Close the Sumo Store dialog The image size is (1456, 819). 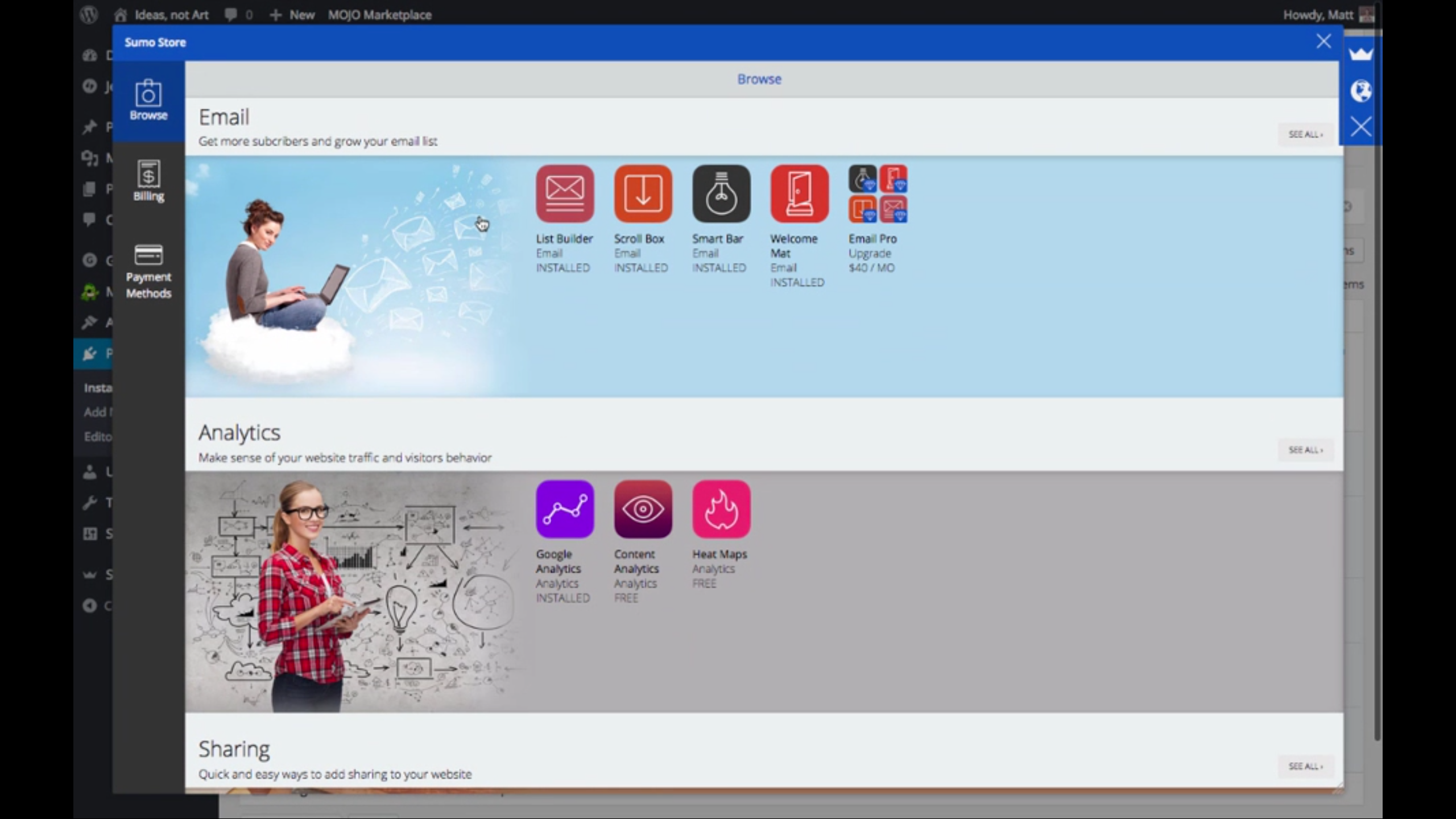pos(1323,42)
